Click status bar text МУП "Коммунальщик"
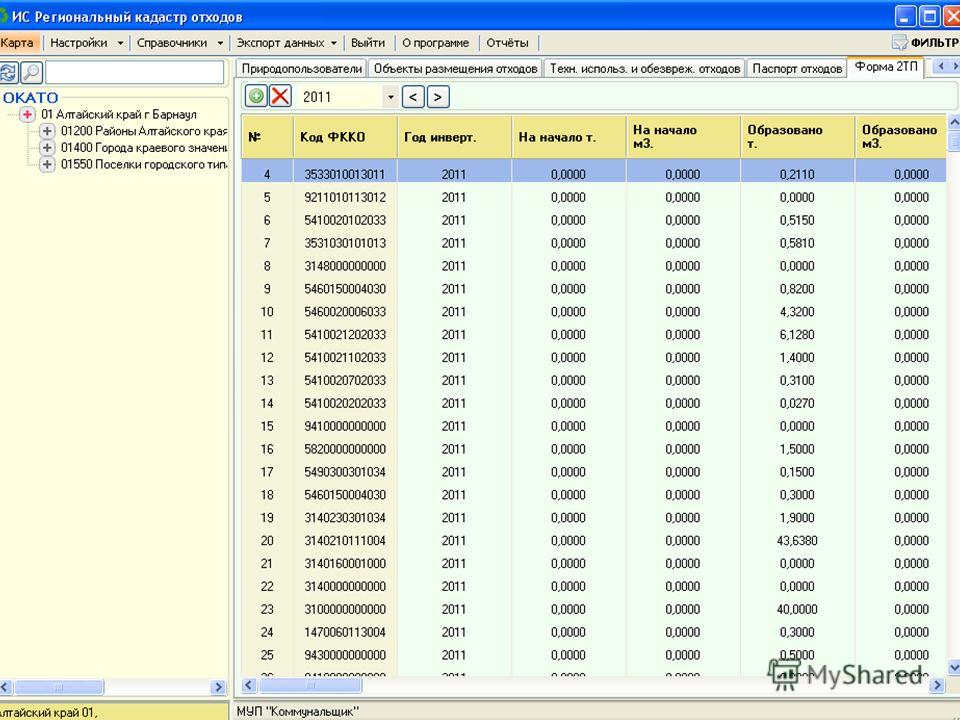 click(x=297, y=711)
